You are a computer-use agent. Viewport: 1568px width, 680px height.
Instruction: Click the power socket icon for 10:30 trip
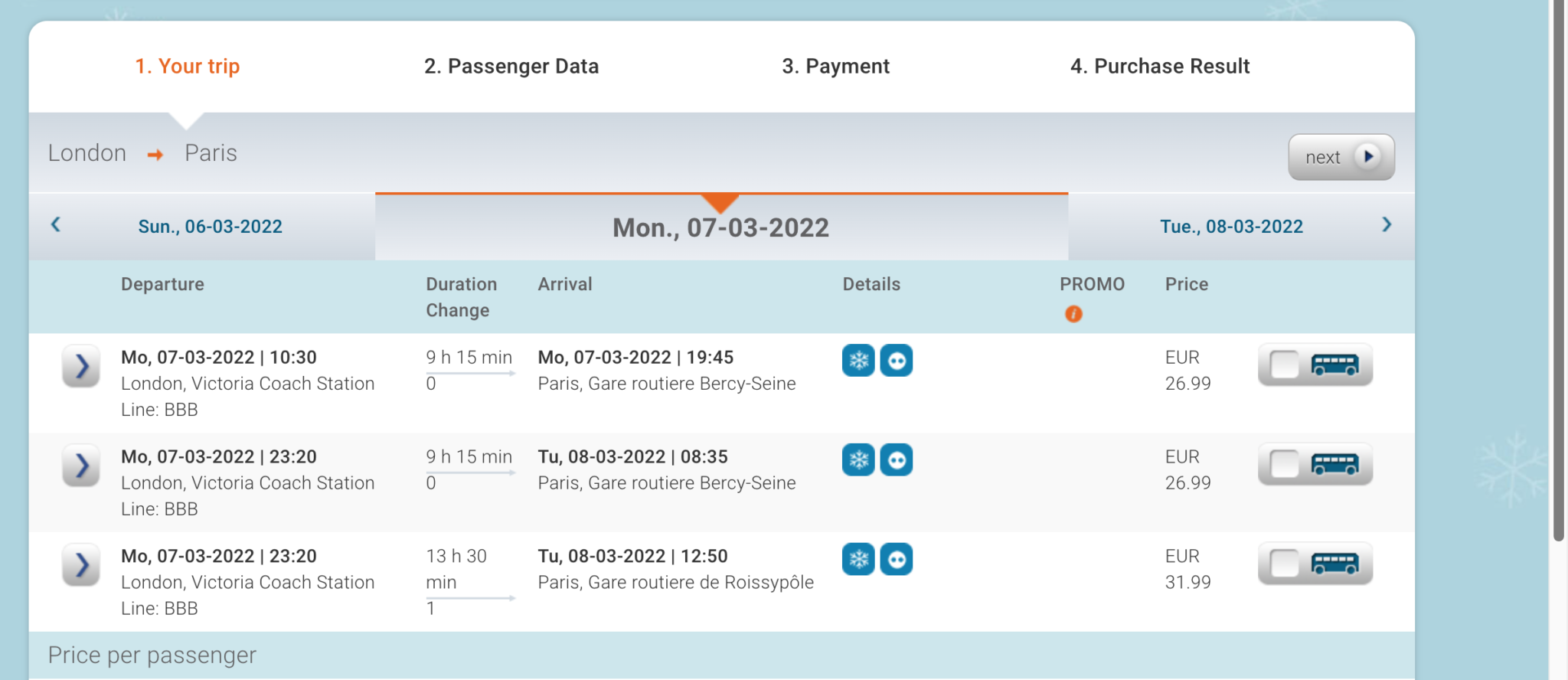click(x=897, y=360)
